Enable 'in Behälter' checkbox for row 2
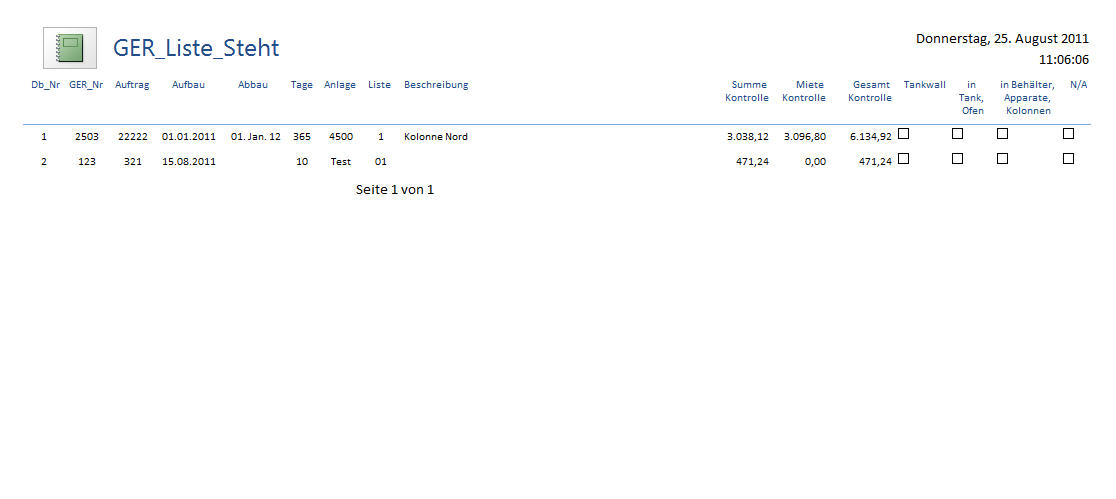 [1002, 159]
